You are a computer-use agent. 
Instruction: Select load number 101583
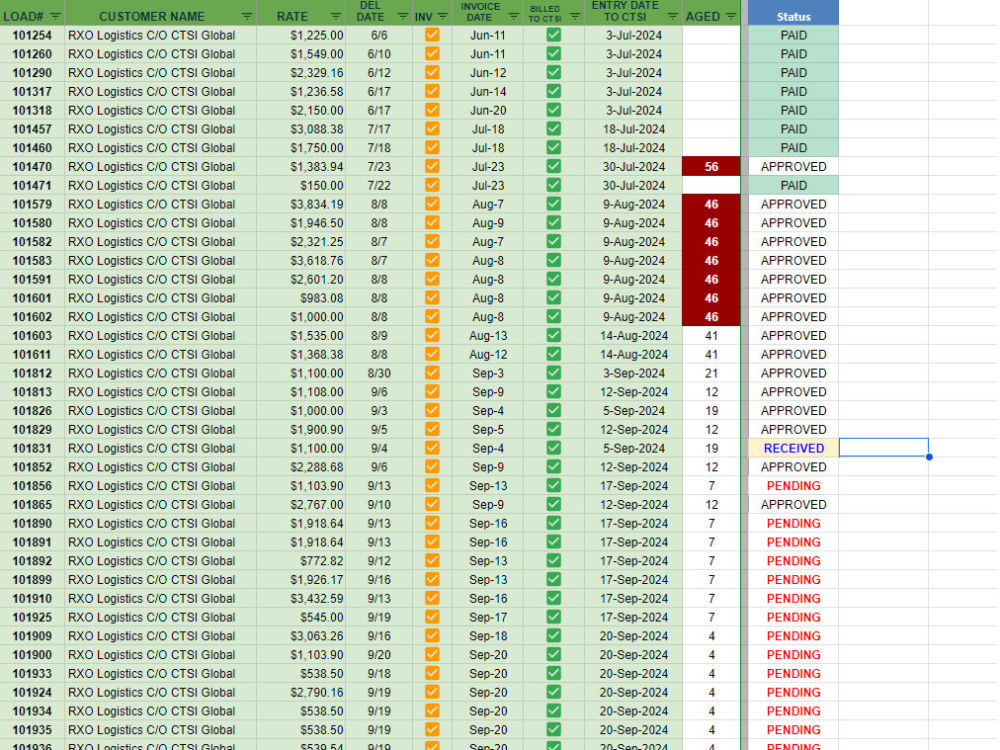[x=32, y=260]
